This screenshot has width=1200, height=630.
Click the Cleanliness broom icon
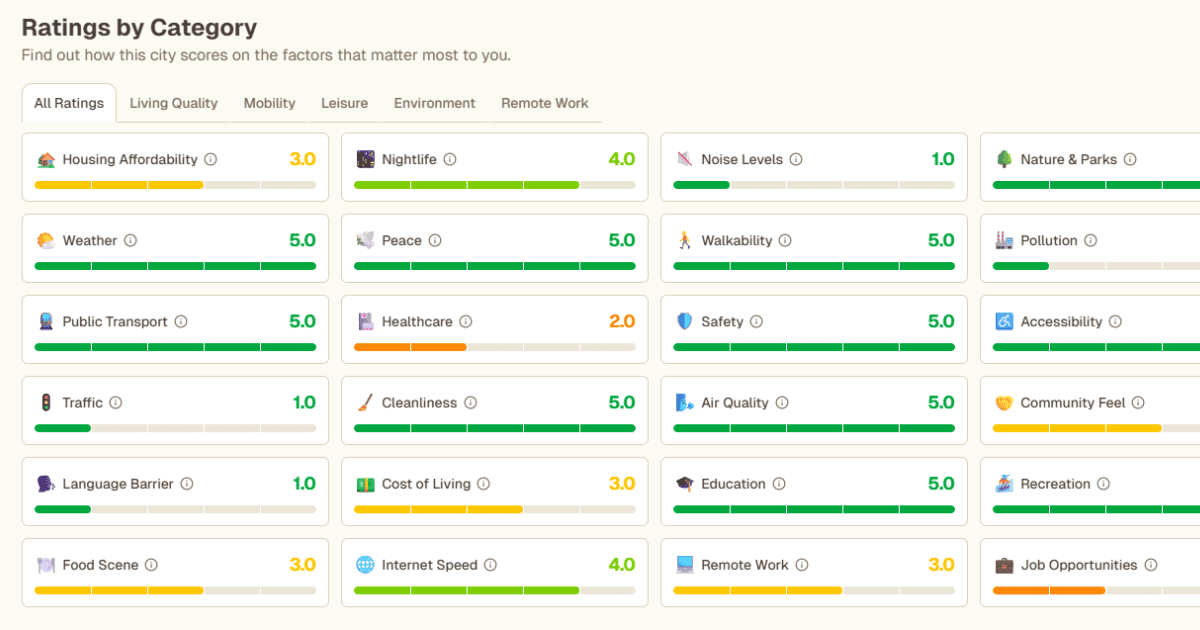[x=365, y=403]
